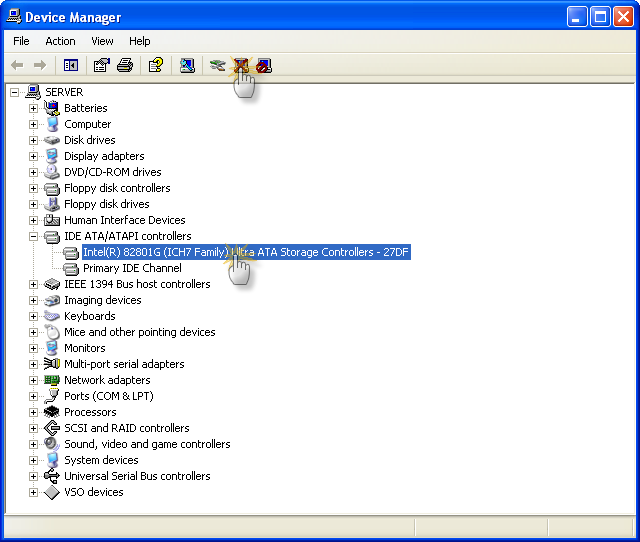Click the Ports (COM & LPT) plug icon

coord(52,396)
